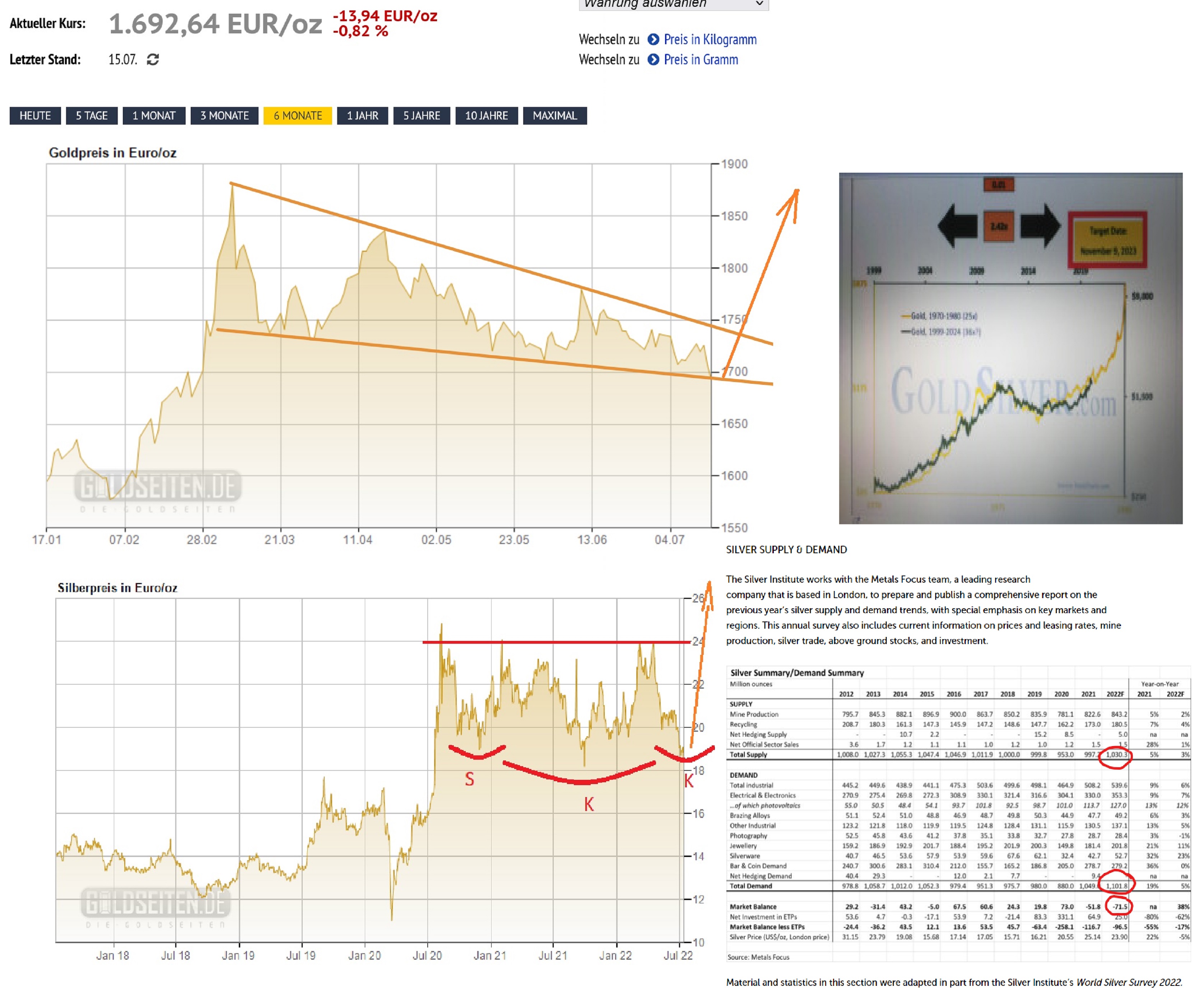This screenshot has width=1204, height=997.
Task: Open the Währung auswählen dropdown
Action: pos(674,5)
